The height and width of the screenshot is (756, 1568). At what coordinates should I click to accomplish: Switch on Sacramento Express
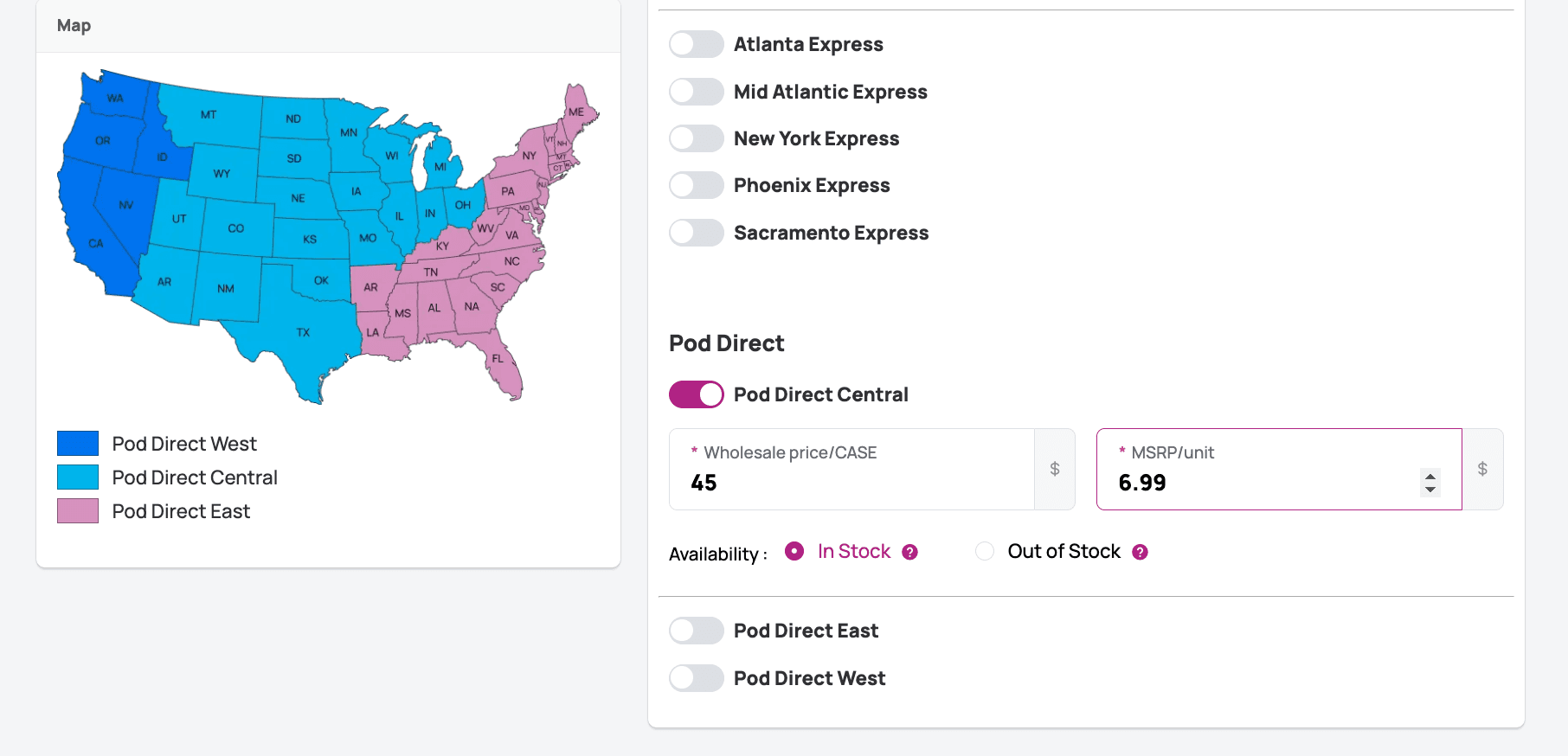coord(696,233)
